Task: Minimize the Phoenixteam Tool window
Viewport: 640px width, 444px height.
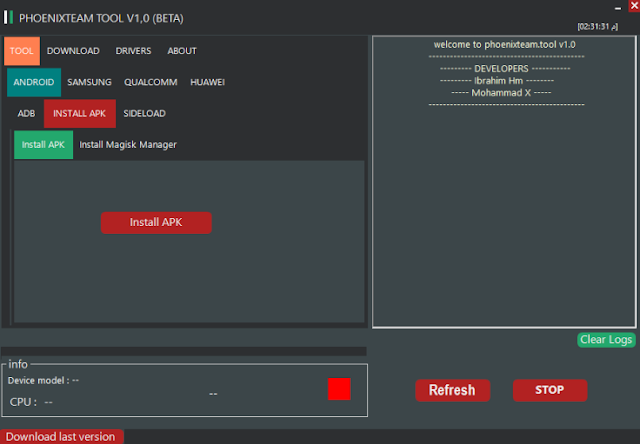Action: 618,8
